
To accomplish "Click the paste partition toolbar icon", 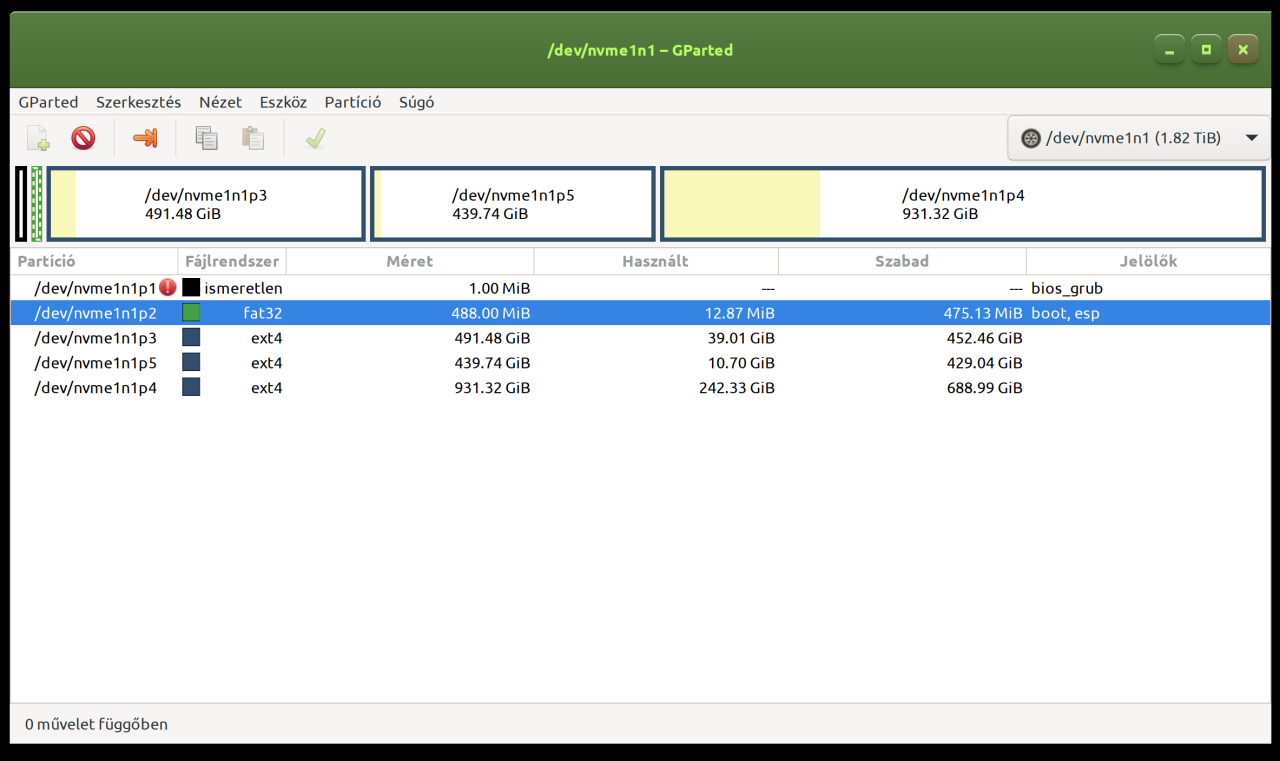I will [254, 138].
